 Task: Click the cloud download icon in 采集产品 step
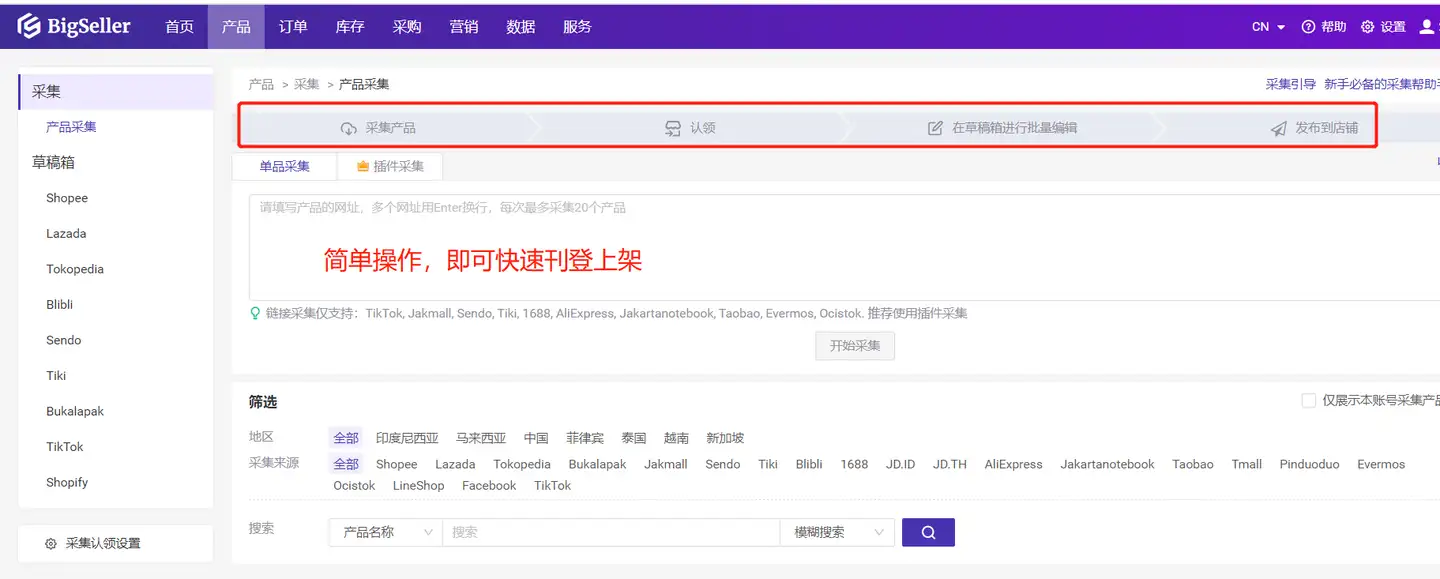(x=349, y=128)
